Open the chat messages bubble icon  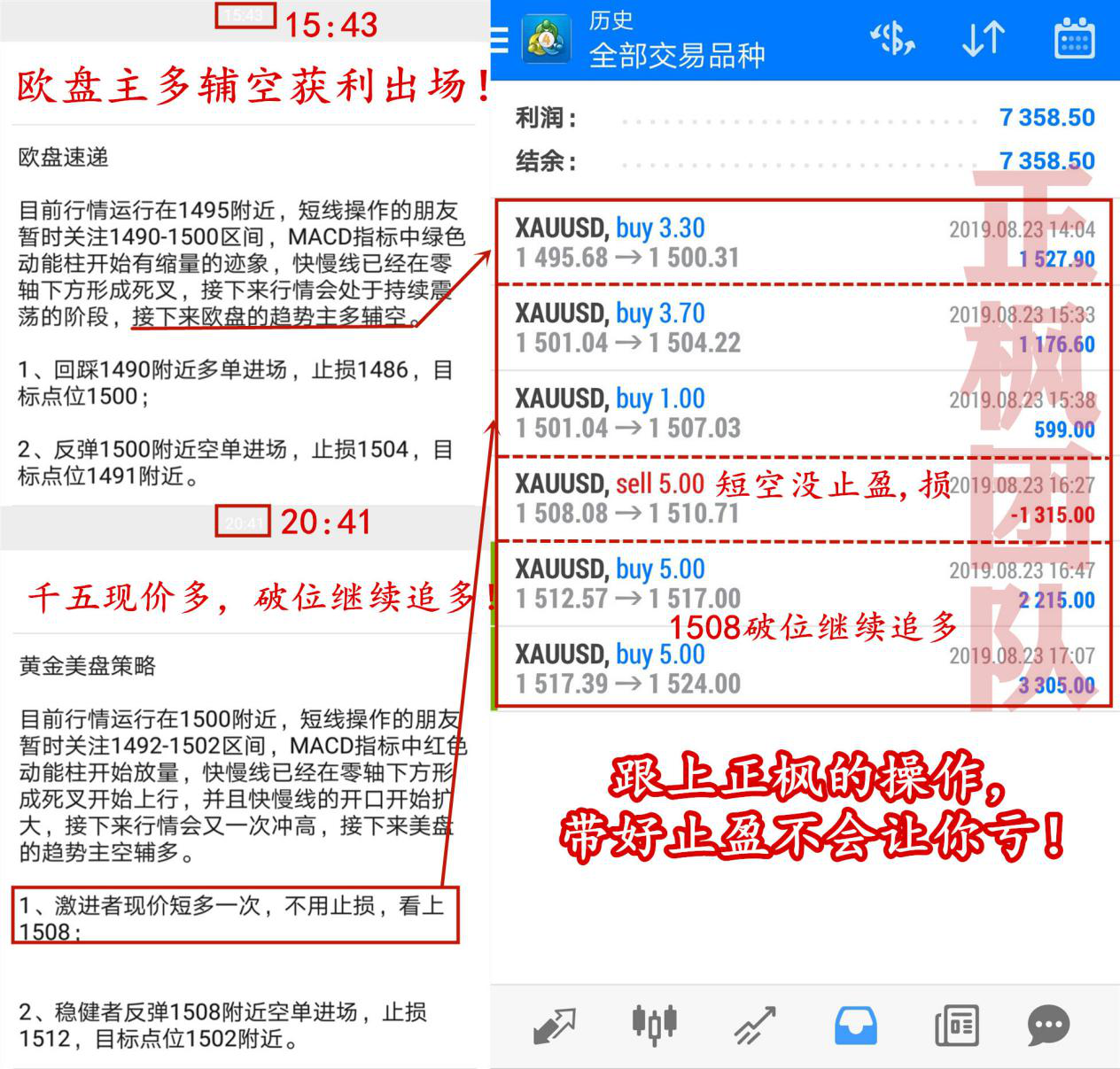pos(1048,1026)
